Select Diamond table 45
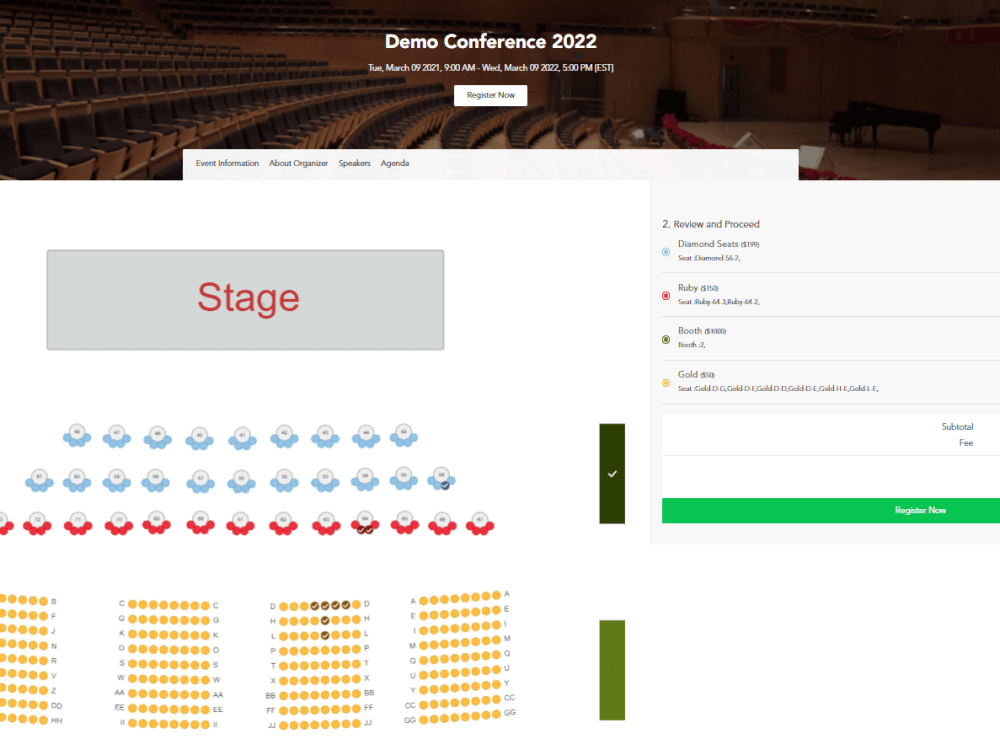Viewport: 1000px width, 750px height. (x=200, y=439)
